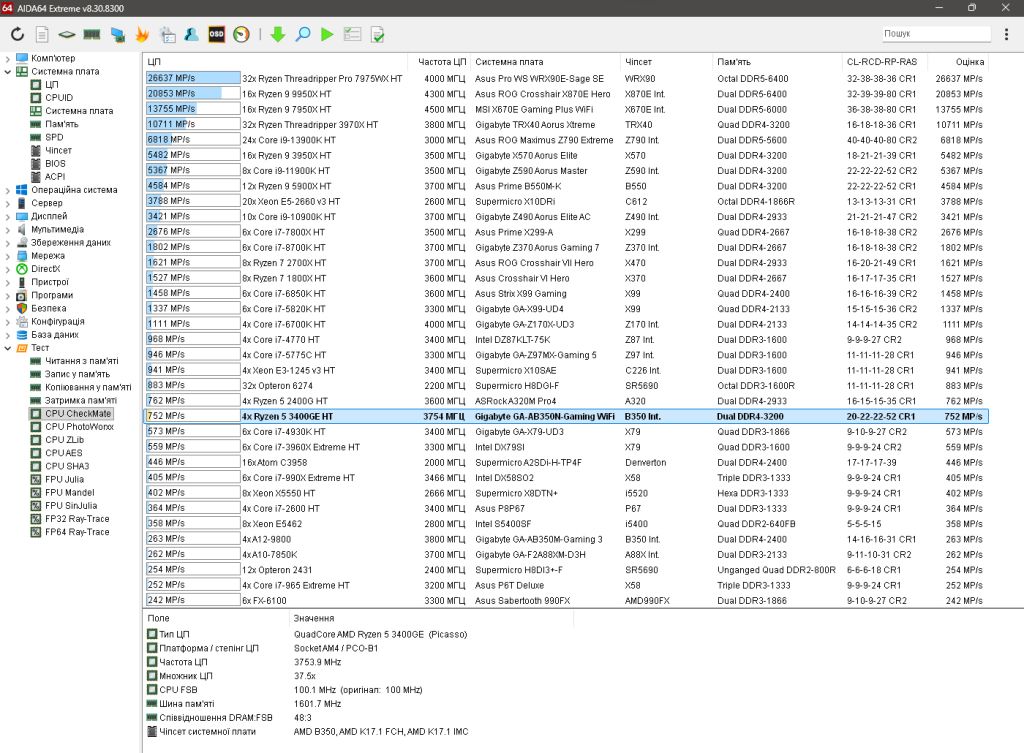Image resolution: width=1024 pixels, height=753 pixels.
Task: Sort by the CL-RCD-RP-RAS column header
Action: coord(882,61)
